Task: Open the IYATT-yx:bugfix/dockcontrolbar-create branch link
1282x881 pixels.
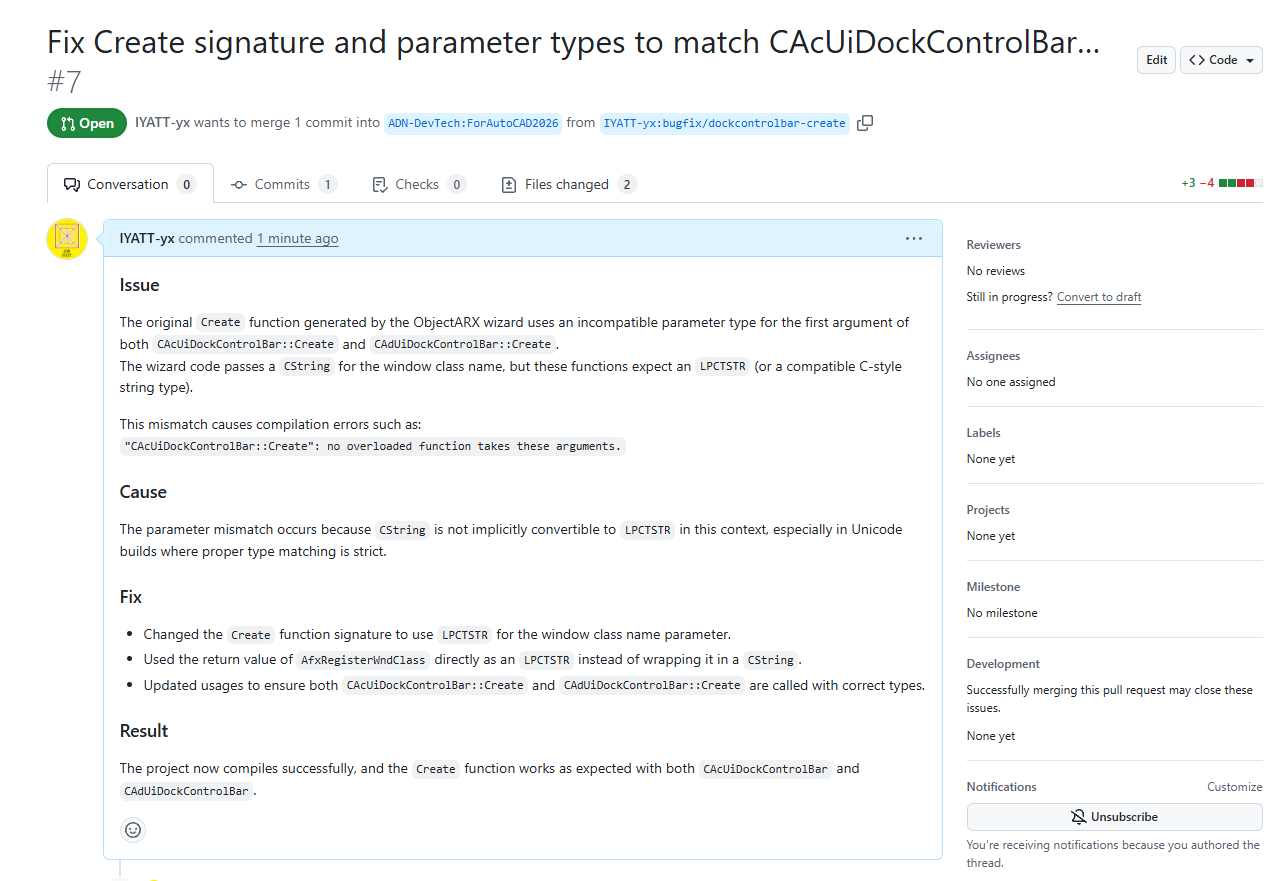Action: click(x=724, y=123)
